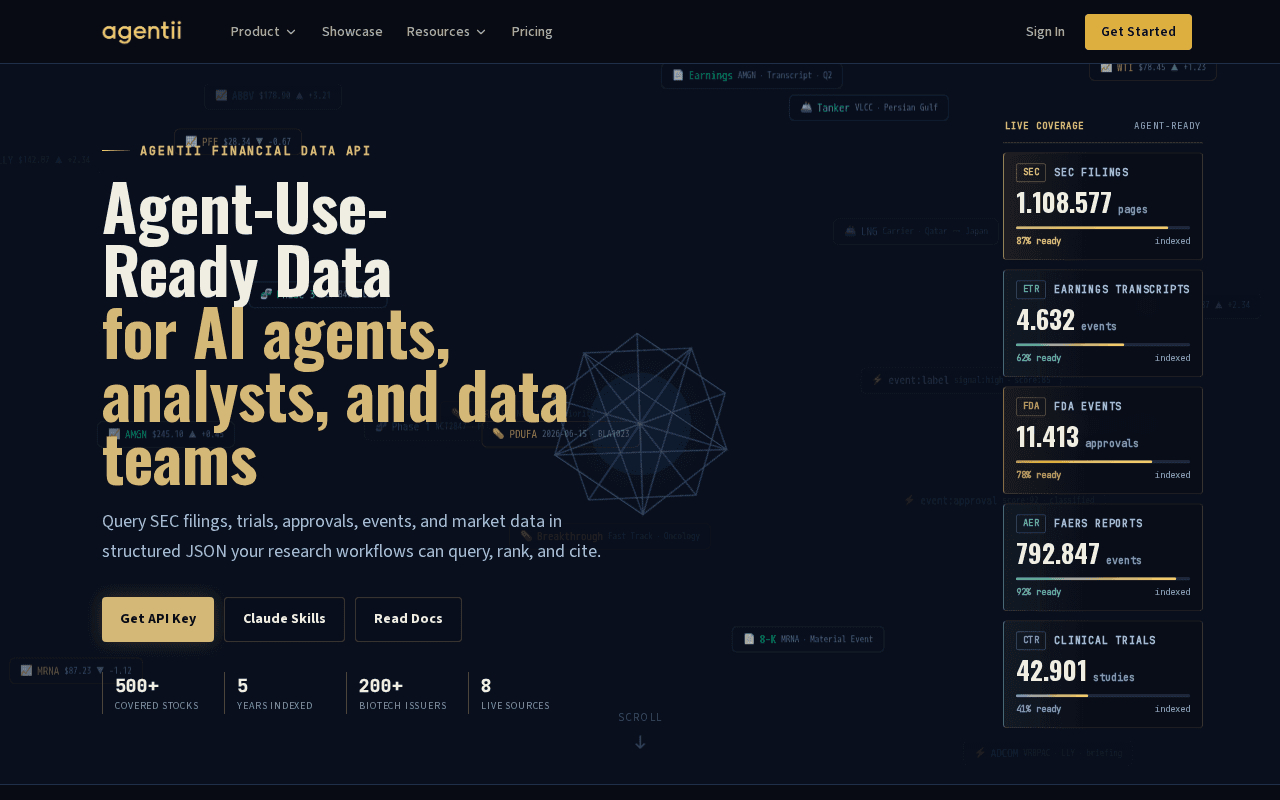Click the ship icon on Tanker VLCC chip
This screenshot has width=1280, height=800.
click(x=806, y=107)
